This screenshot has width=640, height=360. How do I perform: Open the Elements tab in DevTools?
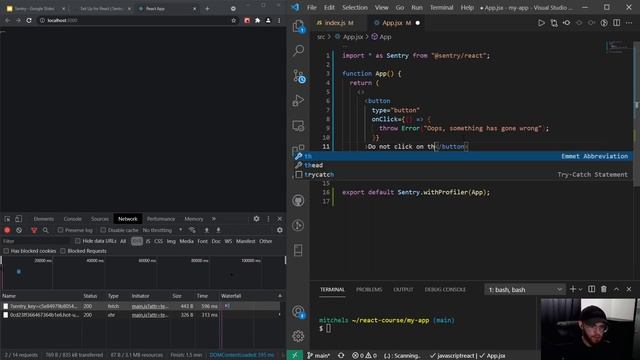[x=44, y=219]
